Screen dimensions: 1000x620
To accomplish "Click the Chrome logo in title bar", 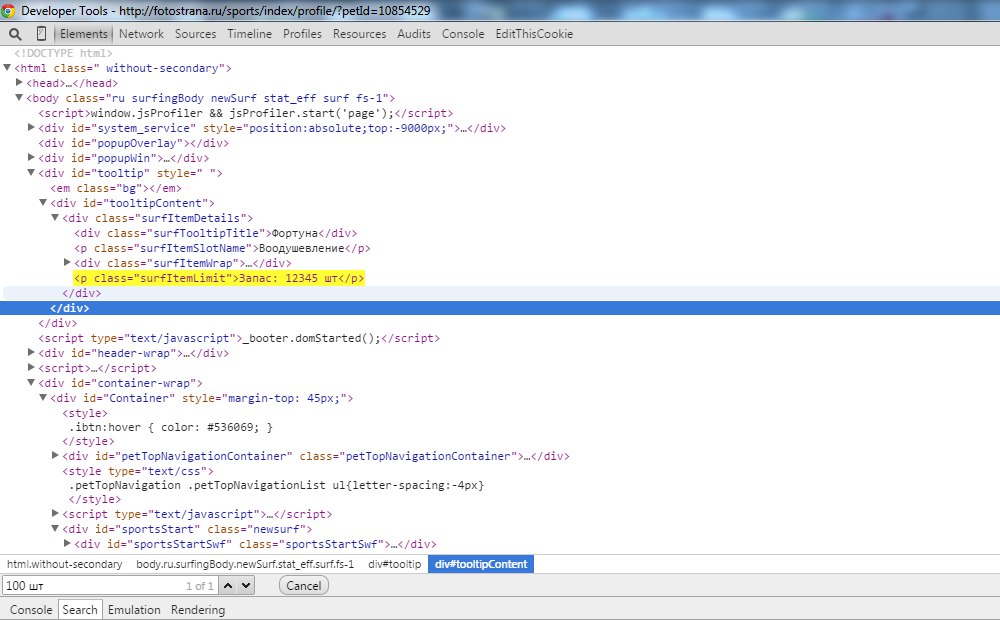I will (8, 11).
